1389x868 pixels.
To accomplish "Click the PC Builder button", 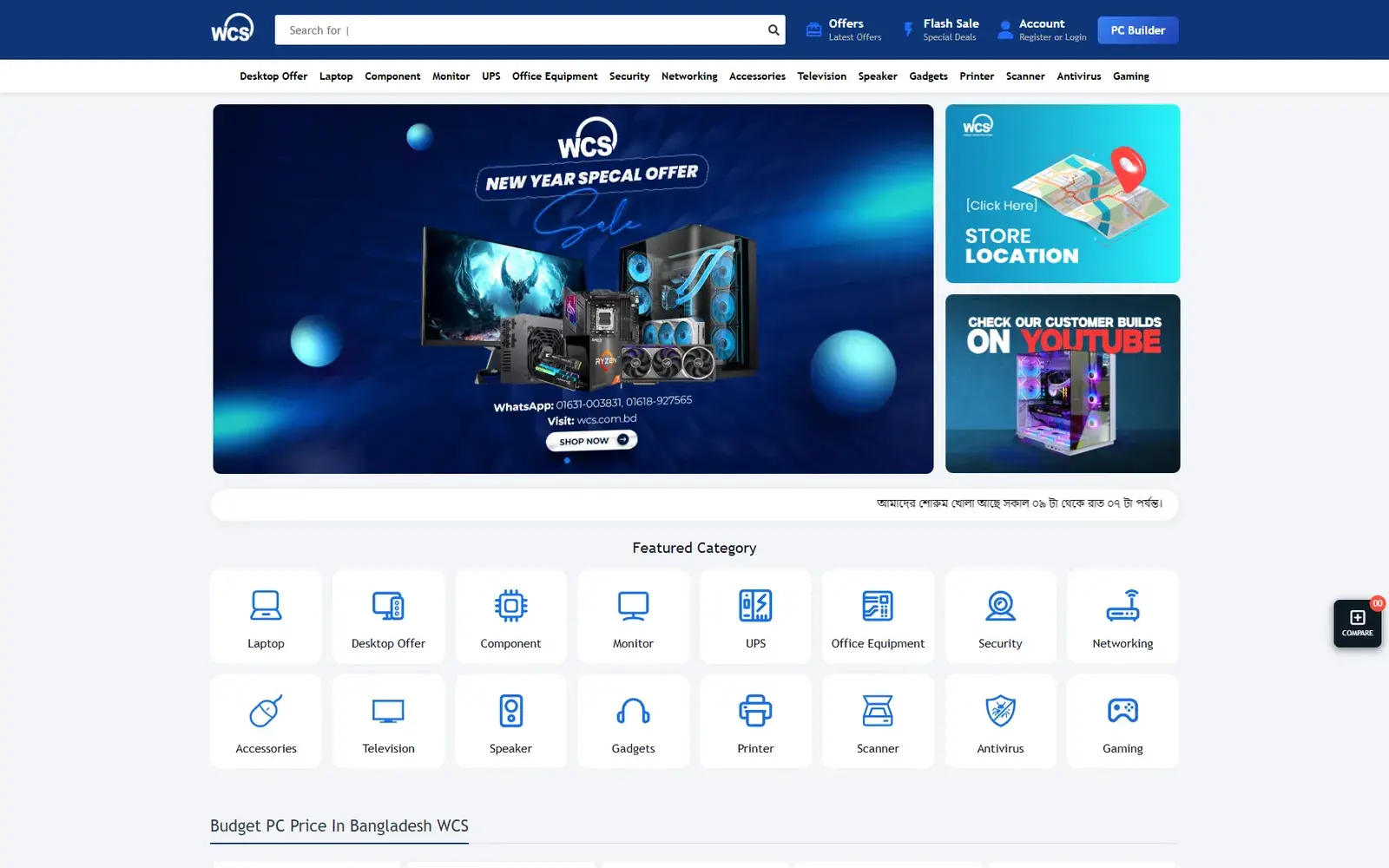I will tap(1137, 30).
